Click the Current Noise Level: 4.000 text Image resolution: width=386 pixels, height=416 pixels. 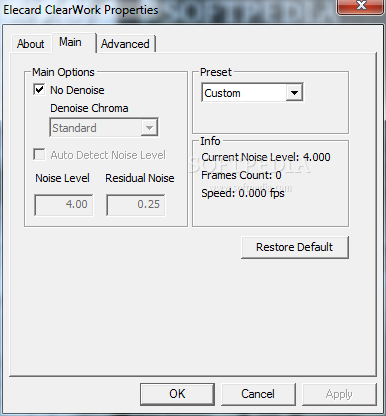point(266,157)
